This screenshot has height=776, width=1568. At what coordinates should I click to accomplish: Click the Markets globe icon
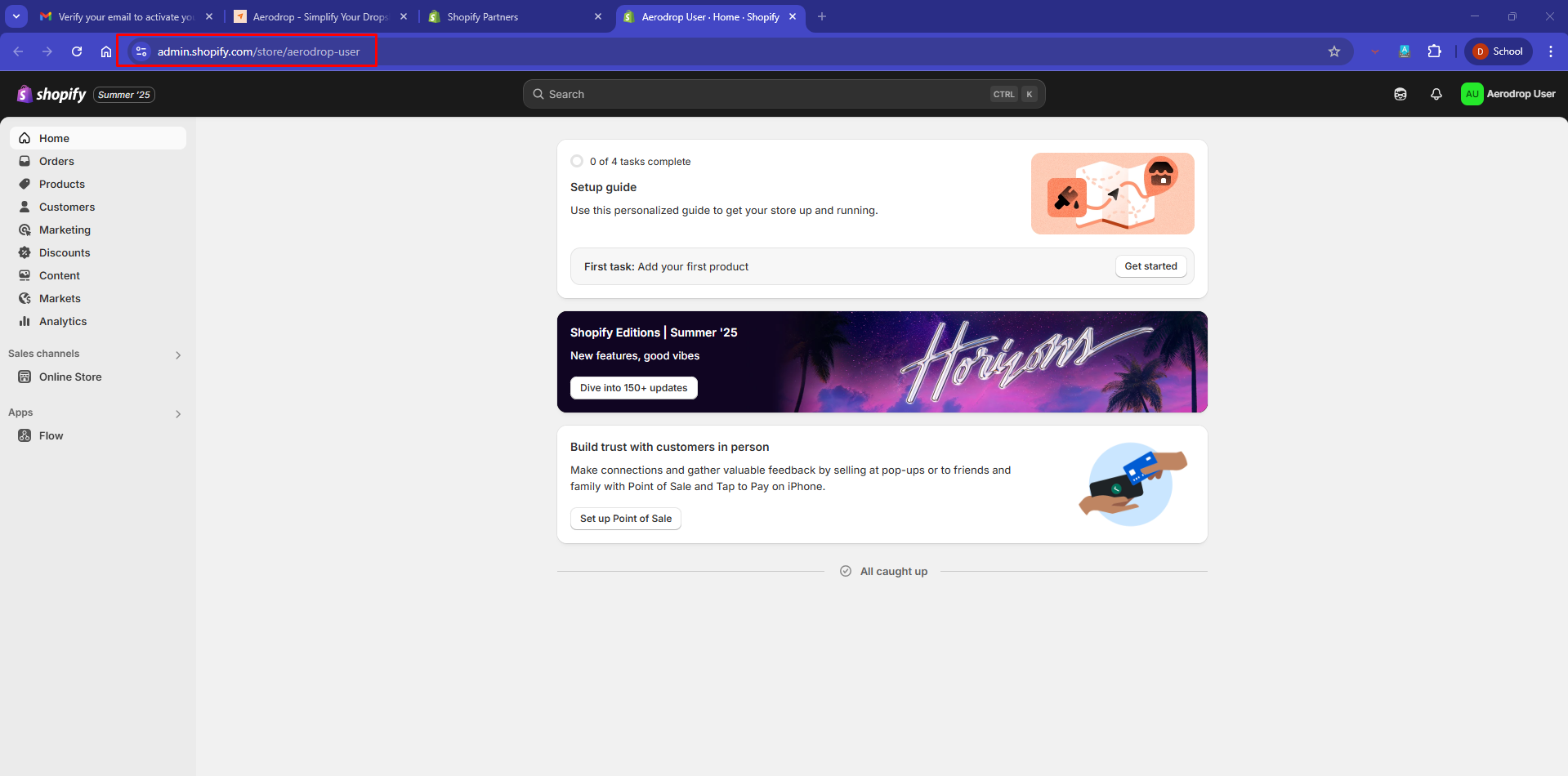tap(25, 298)
